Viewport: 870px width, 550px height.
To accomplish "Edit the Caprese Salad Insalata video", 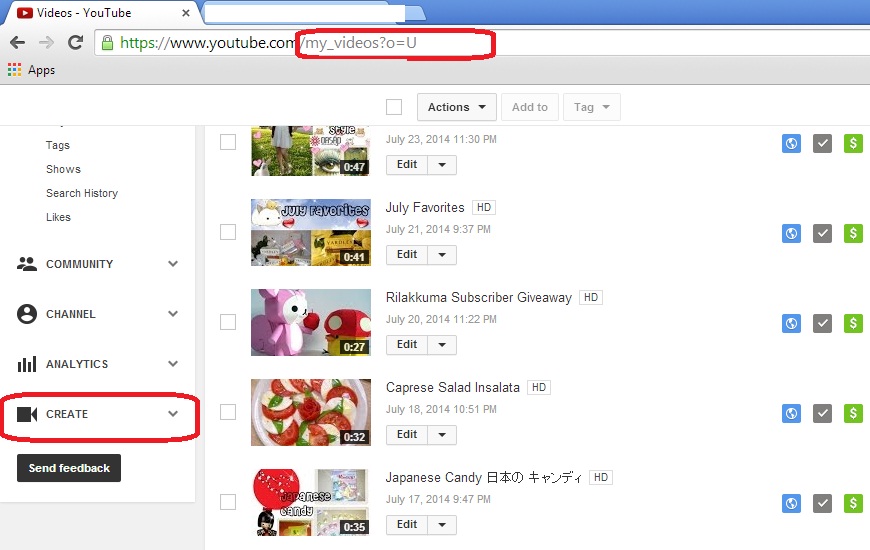I will 407,435.
